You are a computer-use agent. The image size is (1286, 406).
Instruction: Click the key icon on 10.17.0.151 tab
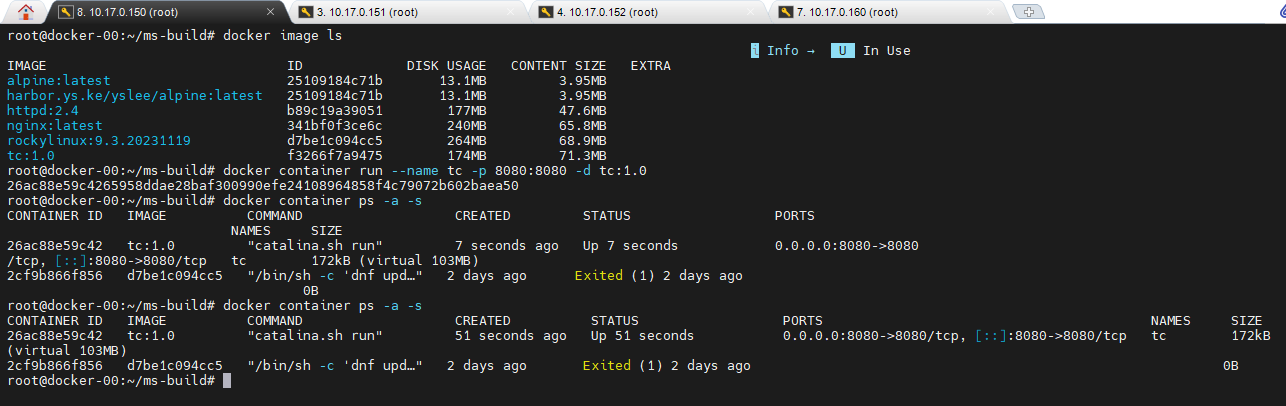click(306, 12)
